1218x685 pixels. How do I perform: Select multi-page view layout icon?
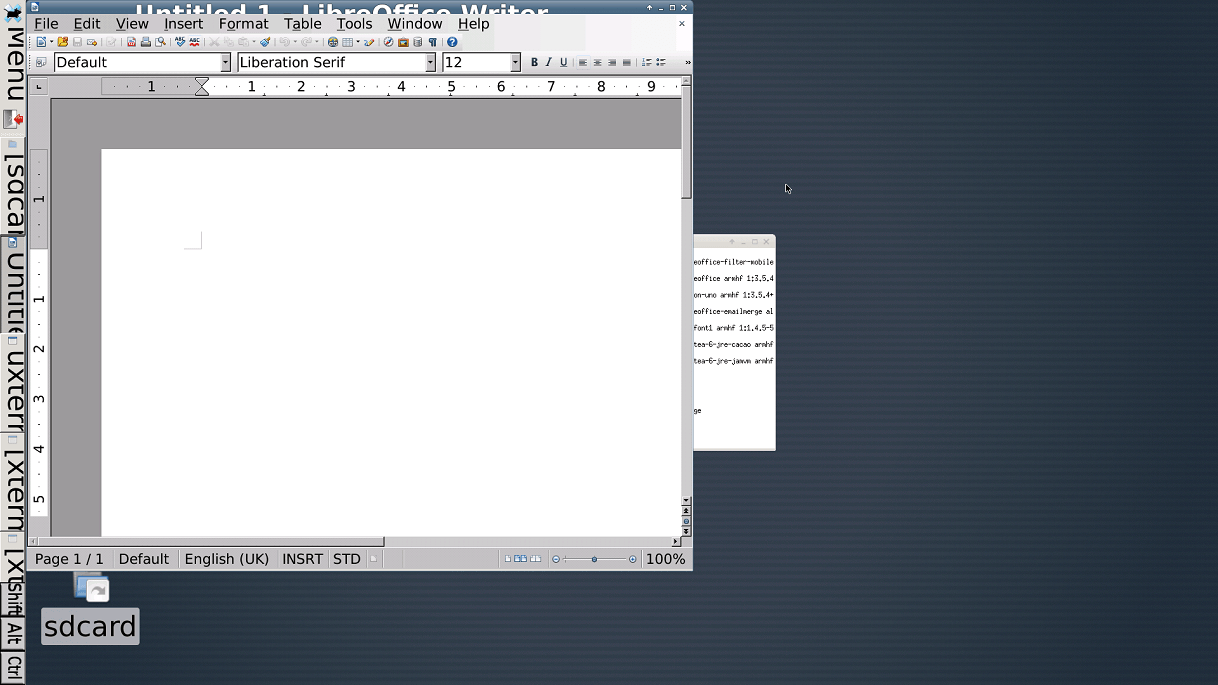click(521, 559)
